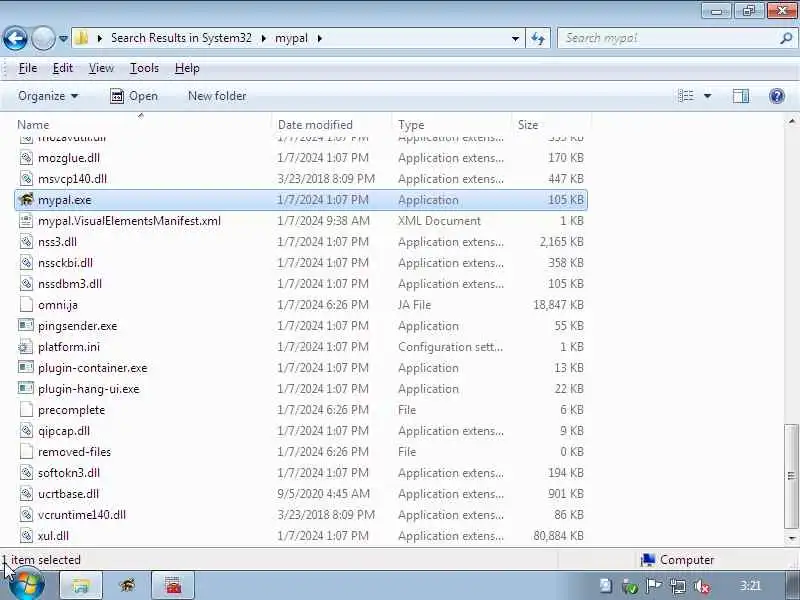Open Windows Explorer from the taskbar
This screenshot has width=800, height=600.
click(x=81, y=586)
